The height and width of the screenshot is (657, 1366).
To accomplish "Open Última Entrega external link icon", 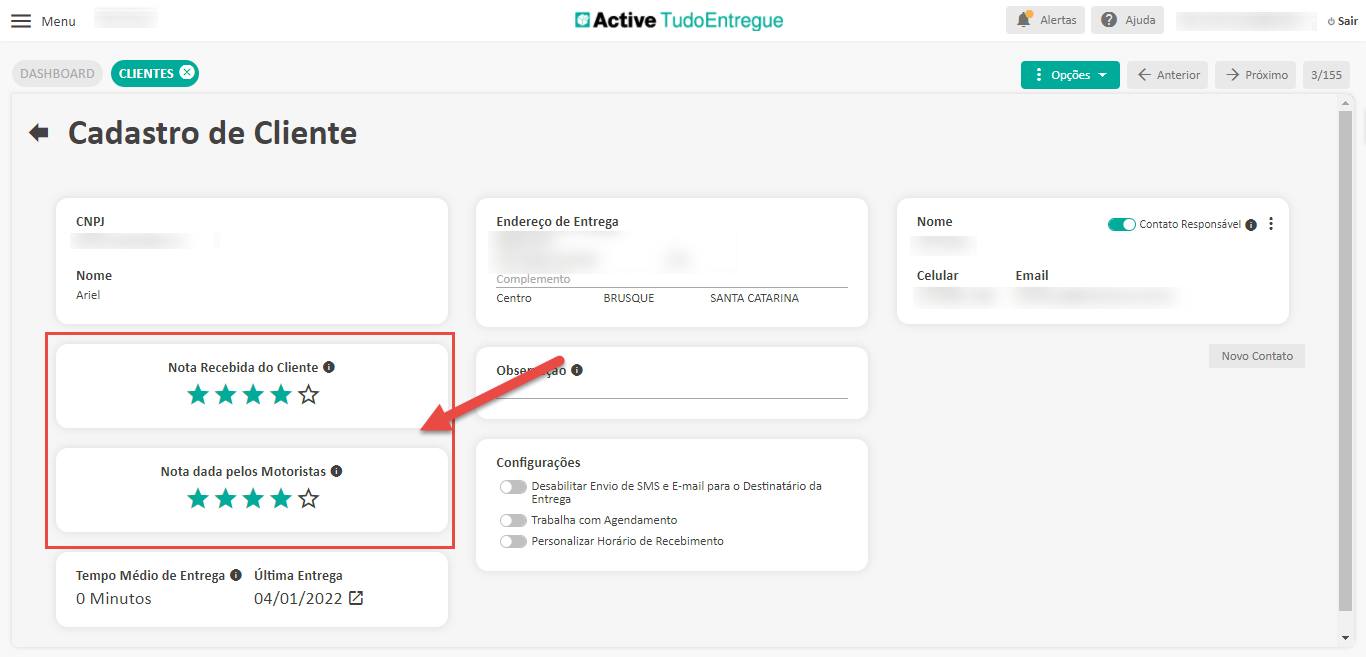I will point(355,599).
